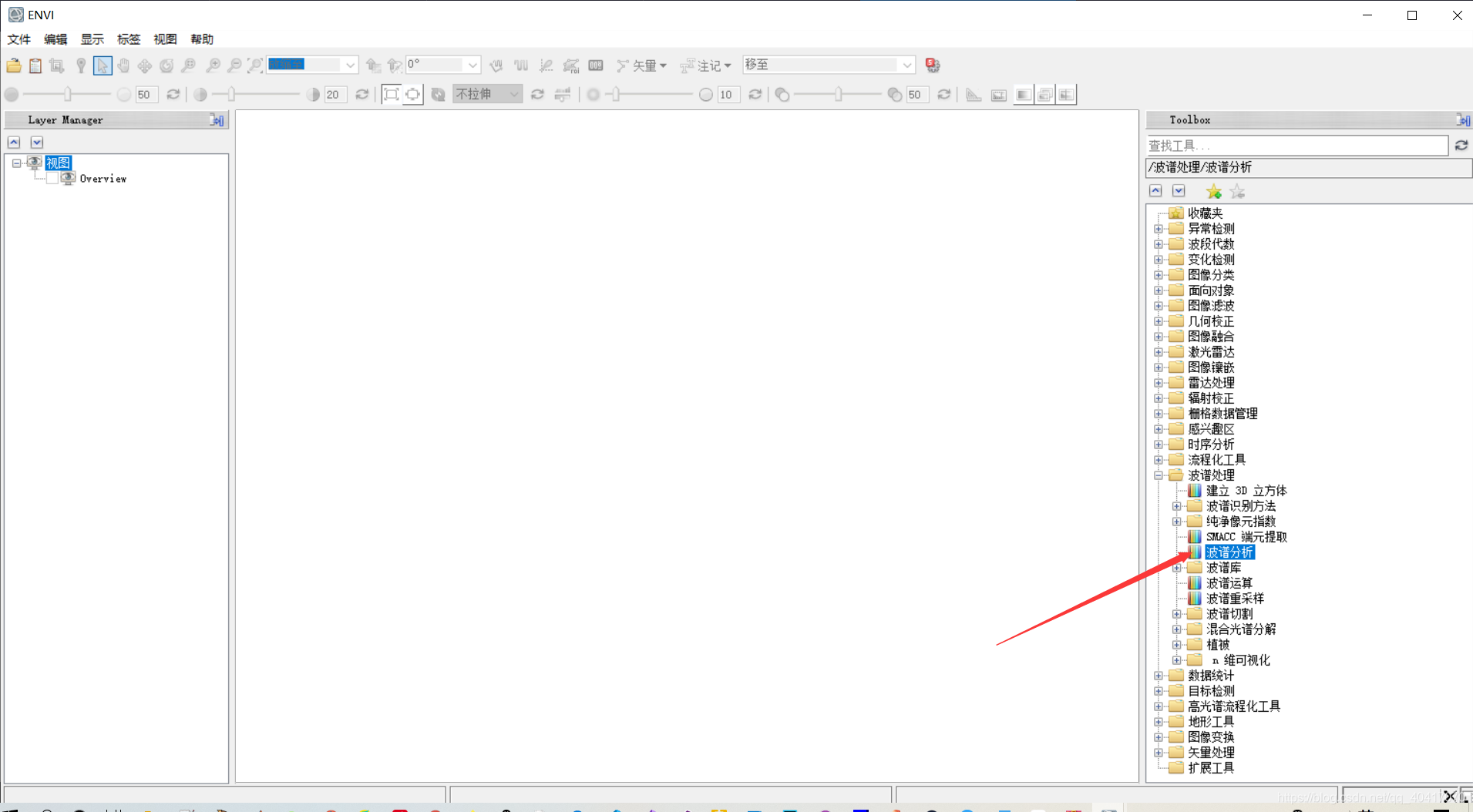The height and width of the screenshot is (812, 1473).
Task: Click the Zoom In magnifier
Action: click(x=214, y=65)
